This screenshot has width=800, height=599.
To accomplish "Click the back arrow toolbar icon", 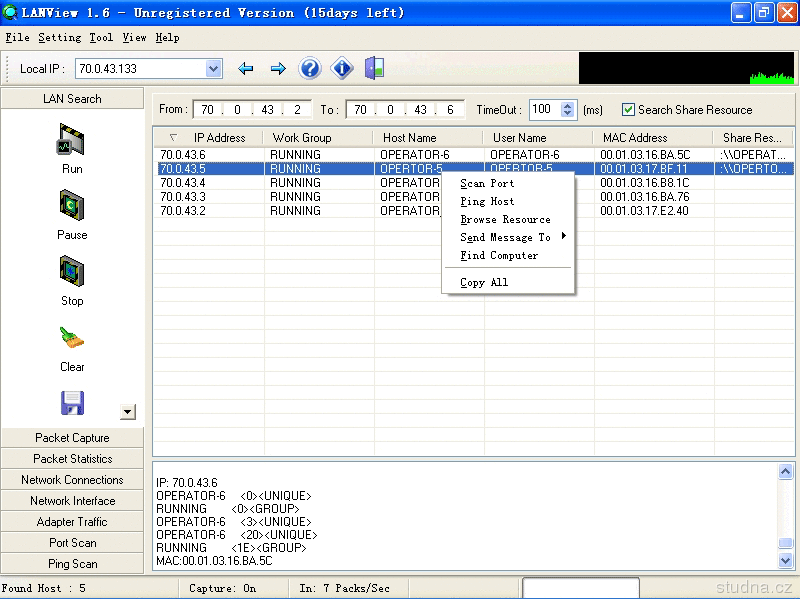I will 246,69.
